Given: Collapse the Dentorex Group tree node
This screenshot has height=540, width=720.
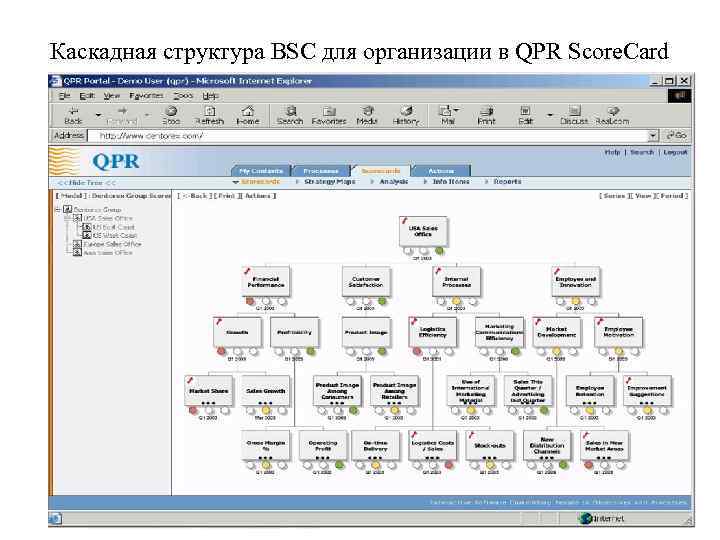Looking at the screenshot, I should pyautogui.click(x=58, y=209).
